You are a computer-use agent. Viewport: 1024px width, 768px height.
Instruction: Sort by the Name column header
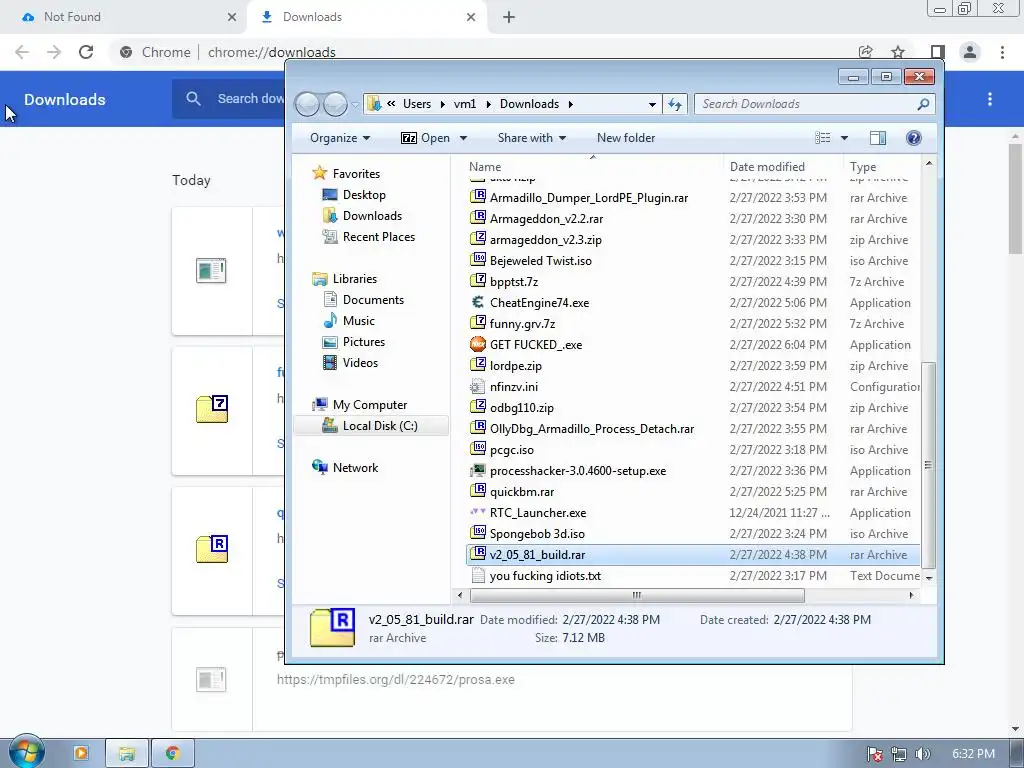(485, 167)
